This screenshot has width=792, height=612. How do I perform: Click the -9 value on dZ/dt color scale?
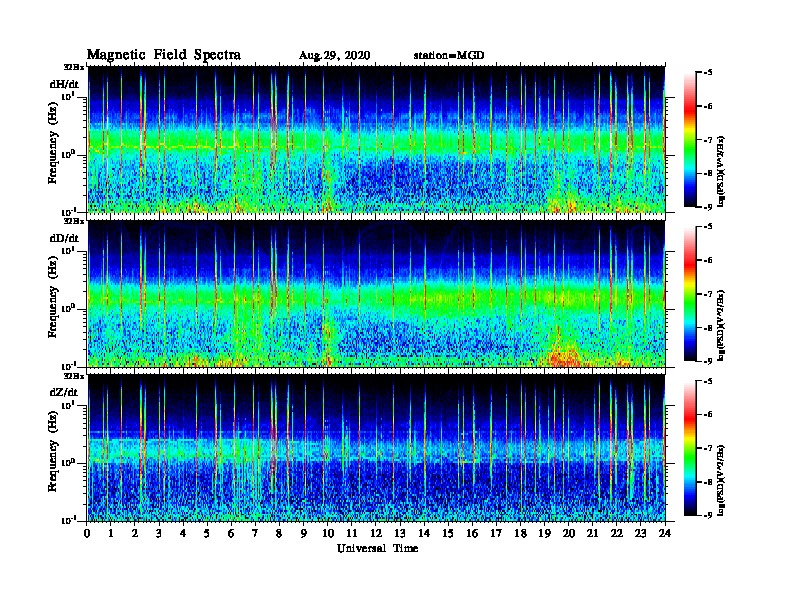[708, 515]
